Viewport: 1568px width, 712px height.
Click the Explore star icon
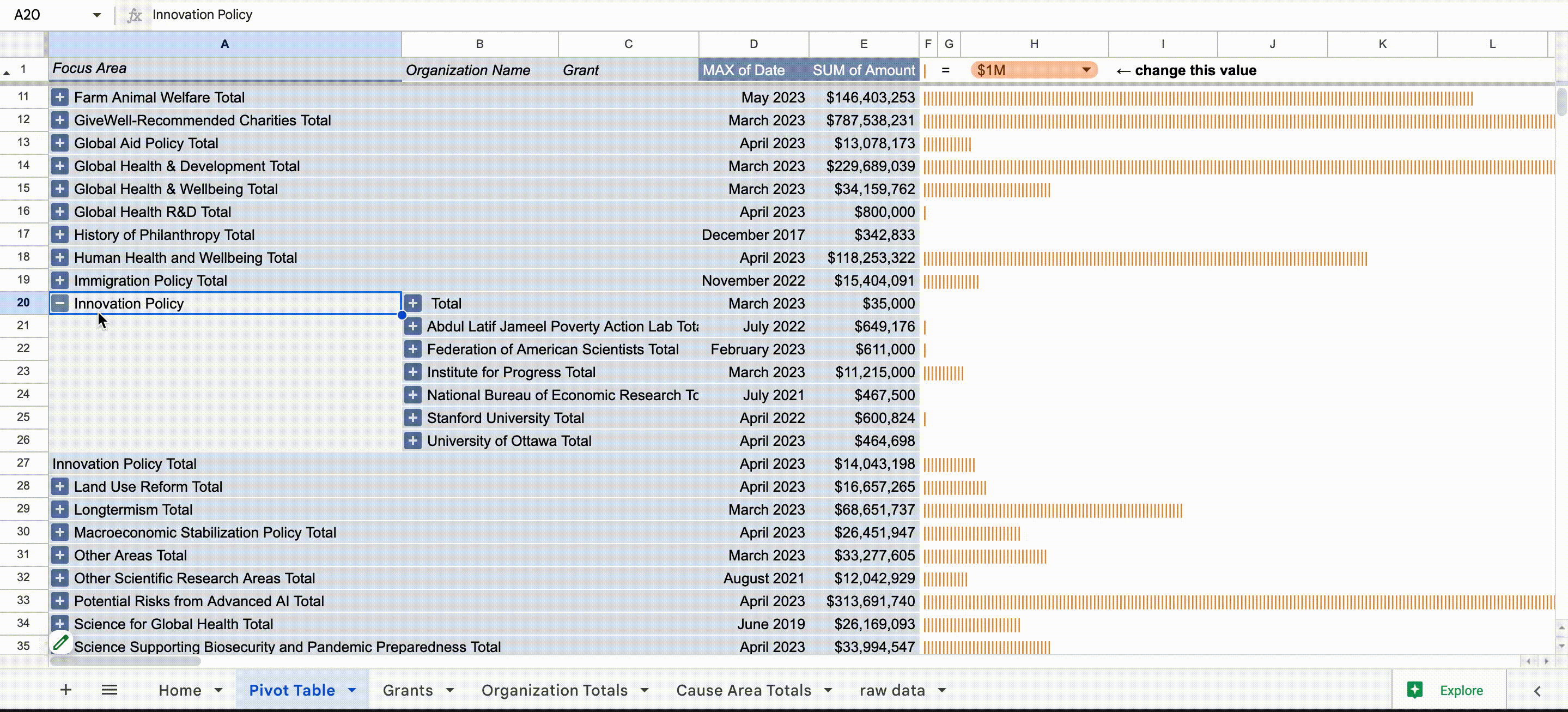pos(1414,690)
